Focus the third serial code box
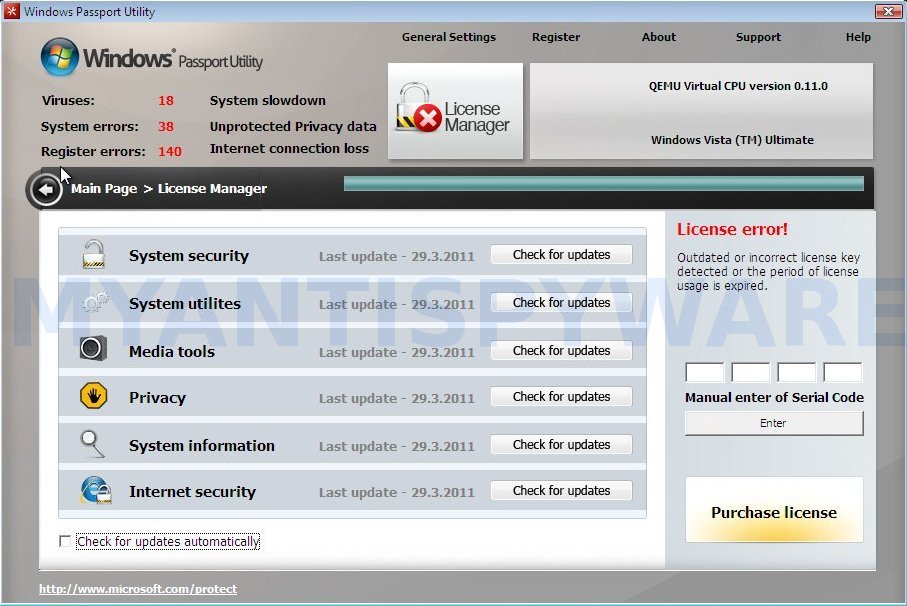The width and height of the screenshot is (907, 606). pyautogui.click(x=797, y=372)
